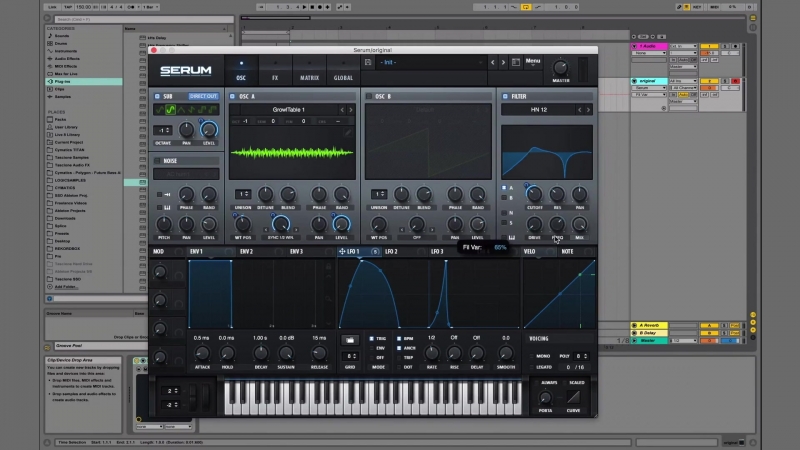This screenshot has height=450, width=800.
Task: Open the noise sample selector
Action: 186,174
